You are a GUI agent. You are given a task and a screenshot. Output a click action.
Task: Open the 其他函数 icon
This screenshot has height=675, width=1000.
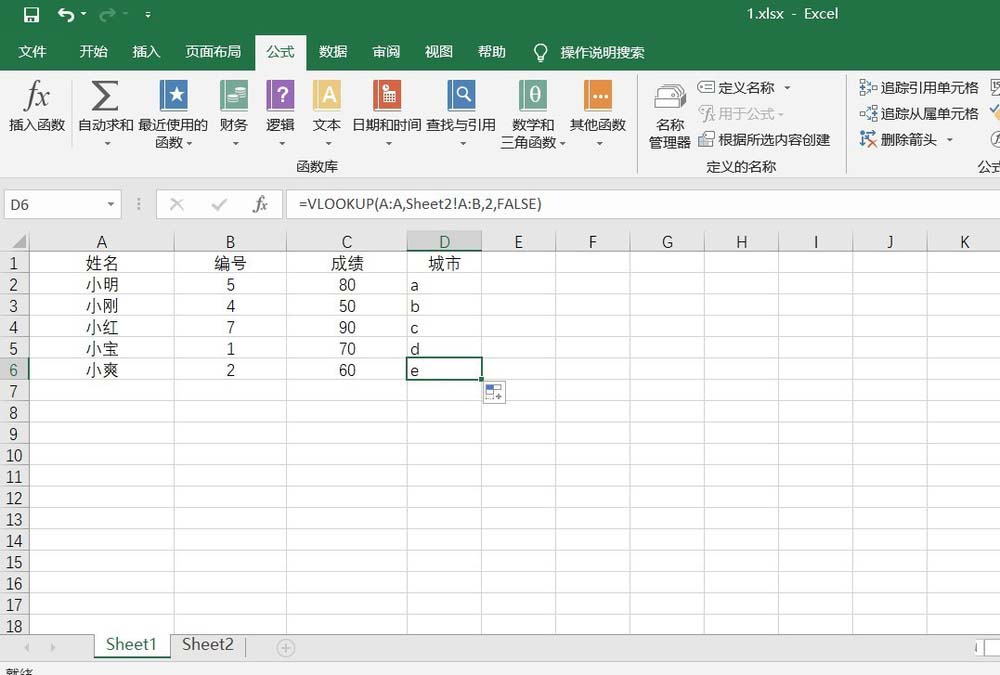click(x=598, y=96)
